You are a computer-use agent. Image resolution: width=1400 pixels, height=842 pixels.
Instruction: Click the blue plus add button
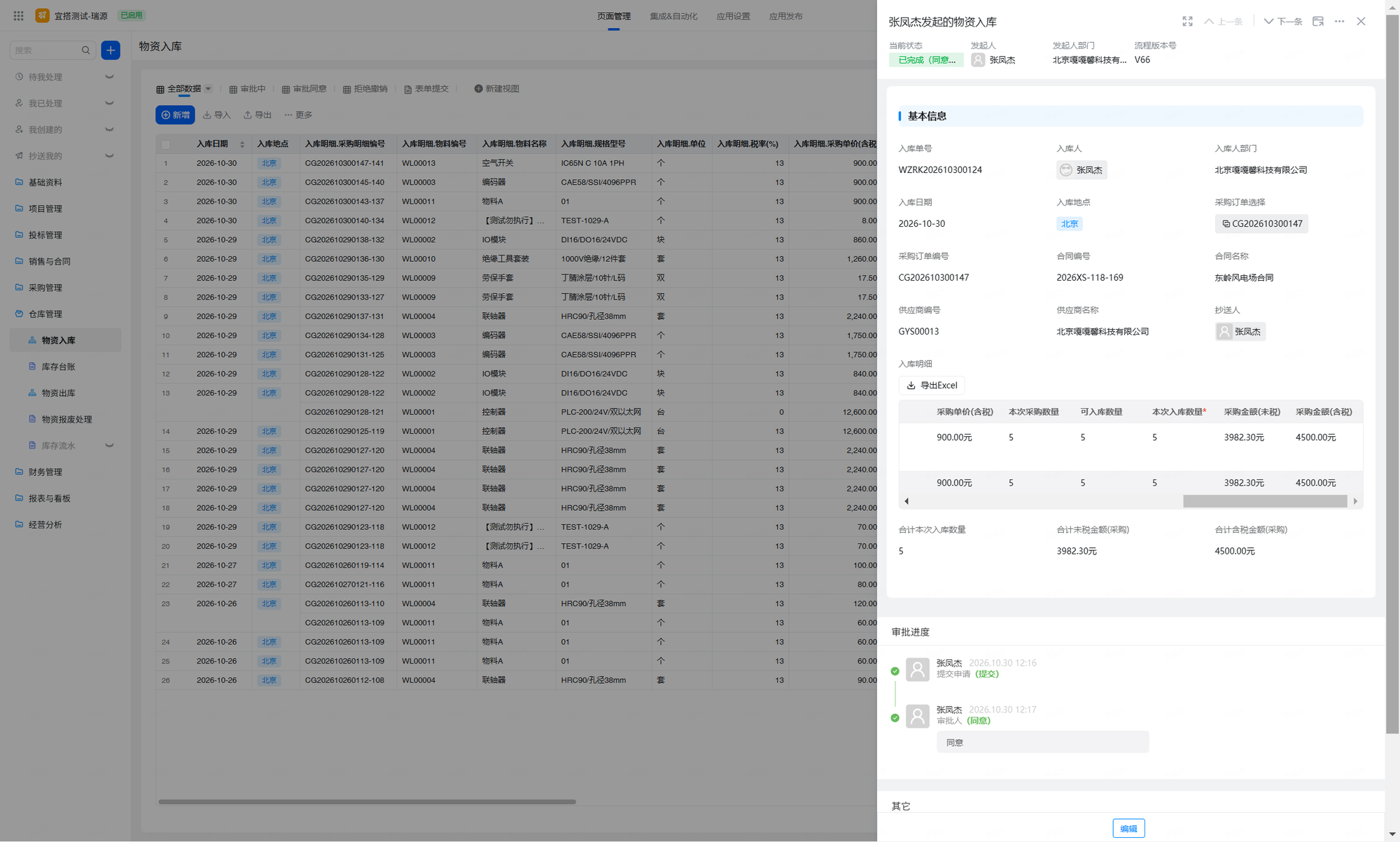[x=111, y=50]
